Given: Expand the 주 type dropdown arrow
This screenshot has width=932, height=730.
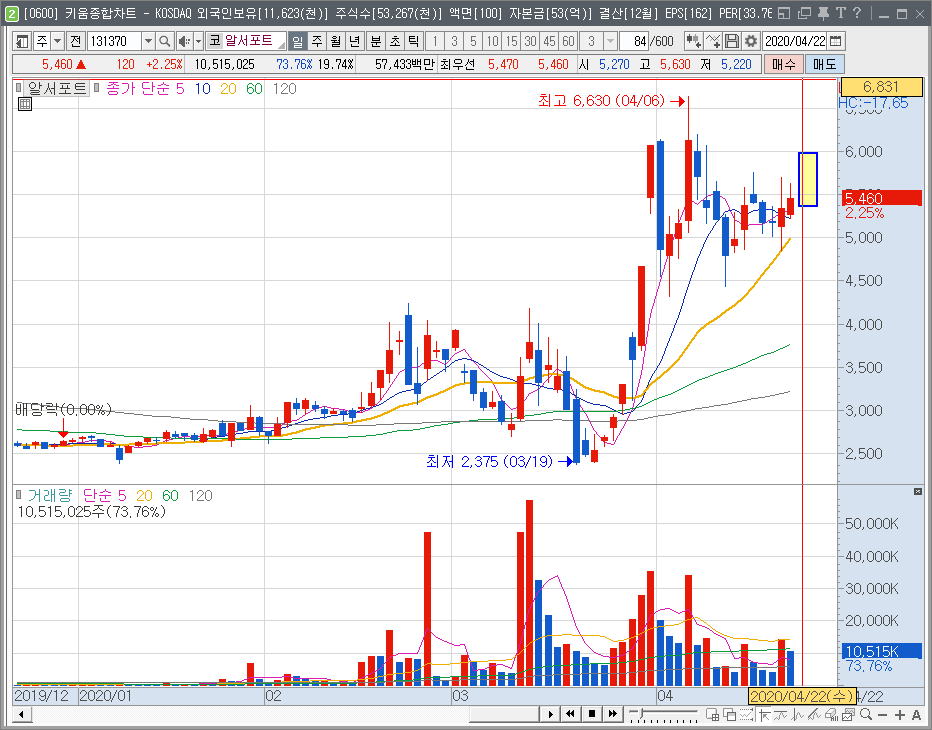Looking at the screenshot, I should 58,41.
